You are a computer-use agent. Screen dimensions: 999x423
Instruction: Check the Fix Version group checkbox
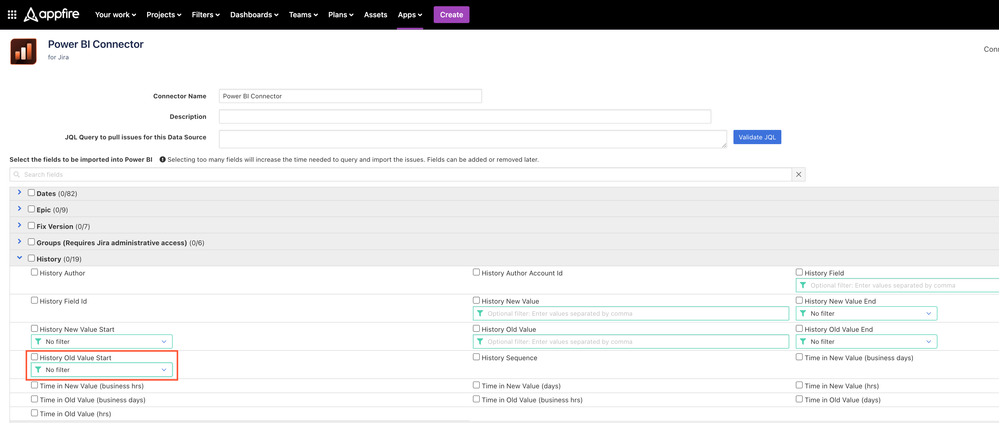[x=31, y=226]
